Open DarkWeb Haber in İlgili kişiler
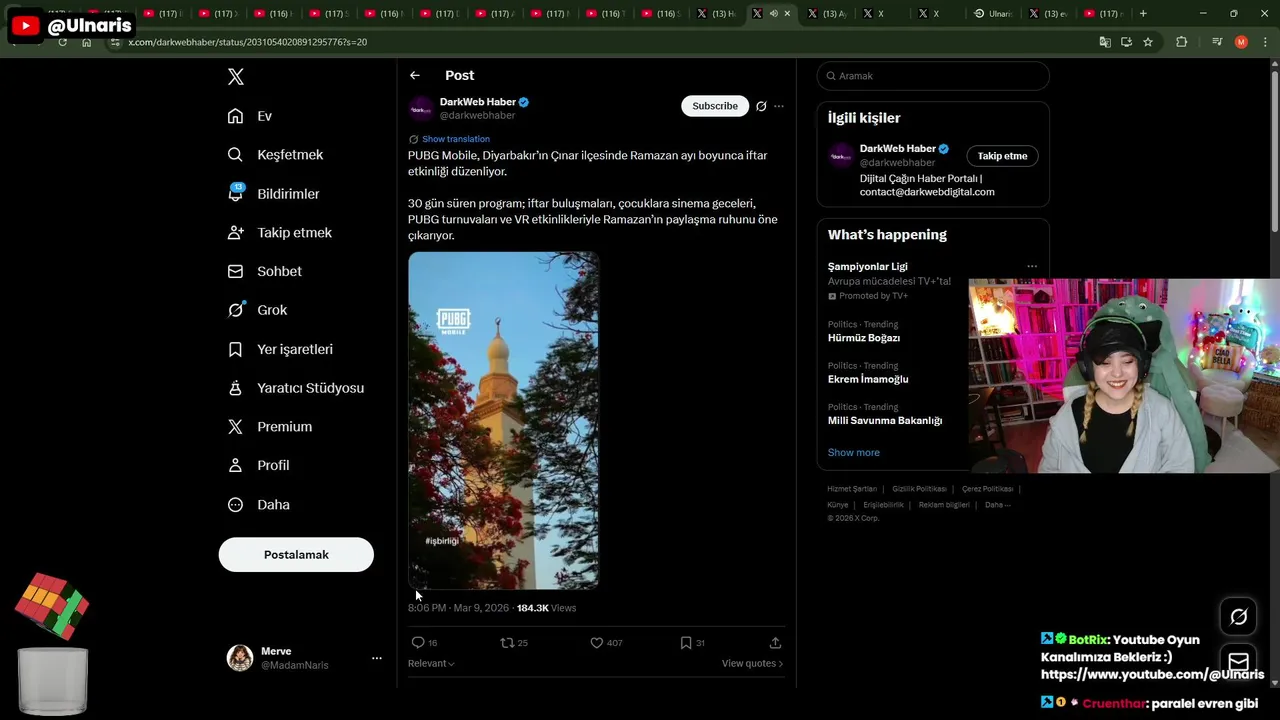The image size is (1280, 720). (x=898, y=149)
